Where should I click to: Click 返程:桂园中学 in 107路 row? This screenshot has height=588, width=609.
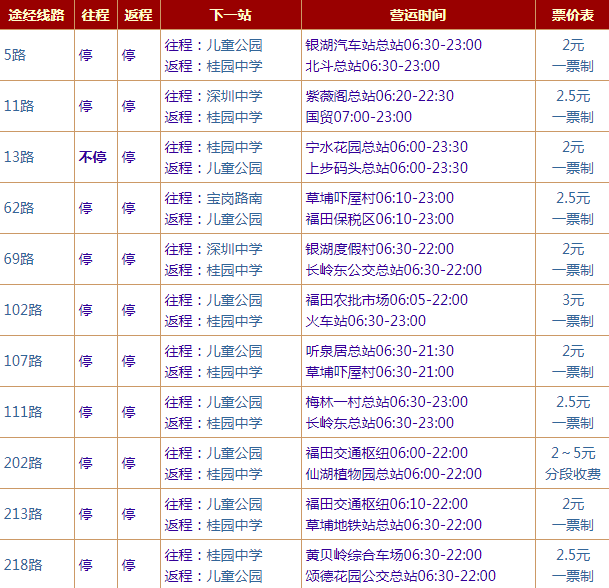(213, 372)
